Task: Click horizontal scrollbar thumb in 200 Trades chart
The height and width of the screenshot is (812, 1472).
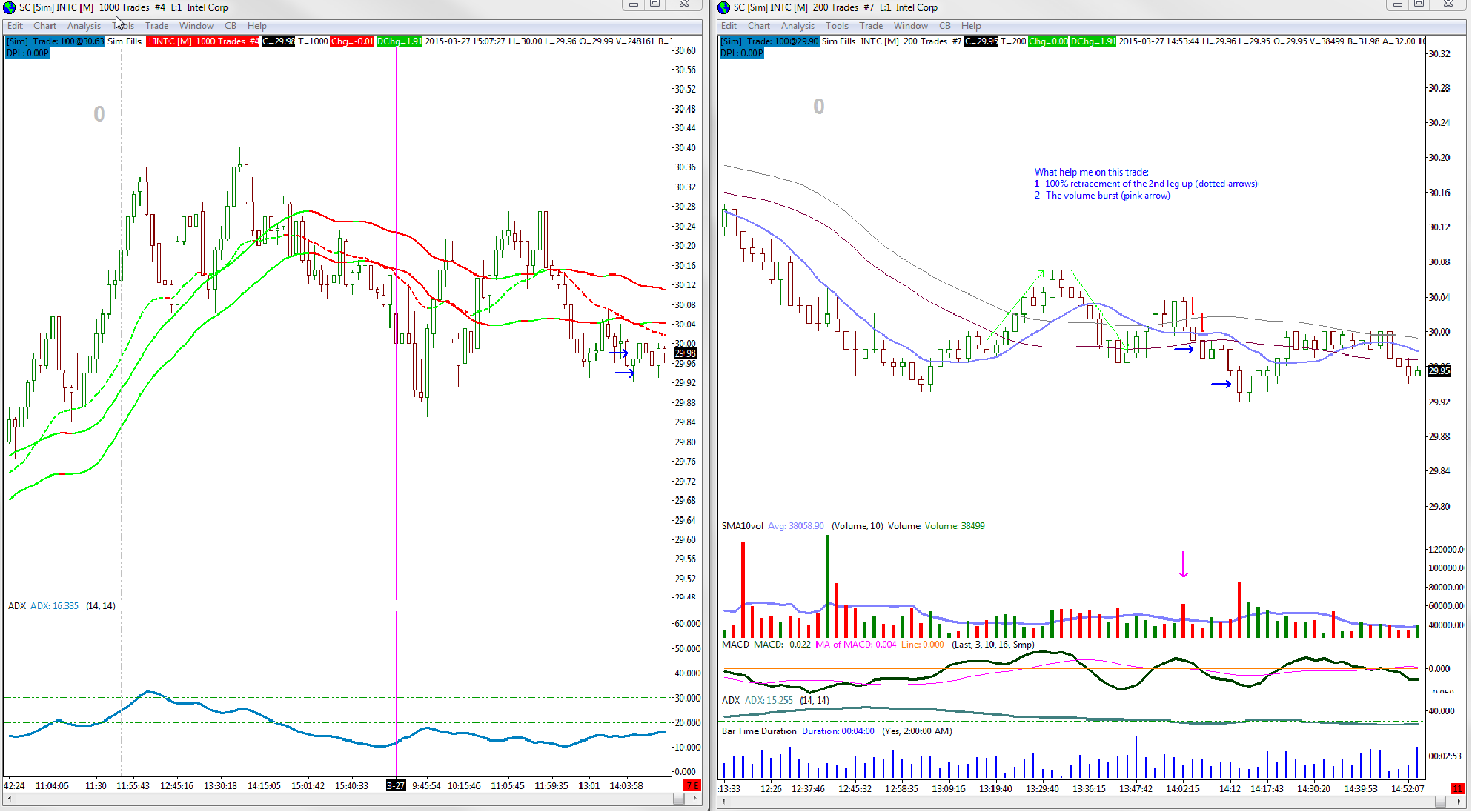Action: [1440, 802]
